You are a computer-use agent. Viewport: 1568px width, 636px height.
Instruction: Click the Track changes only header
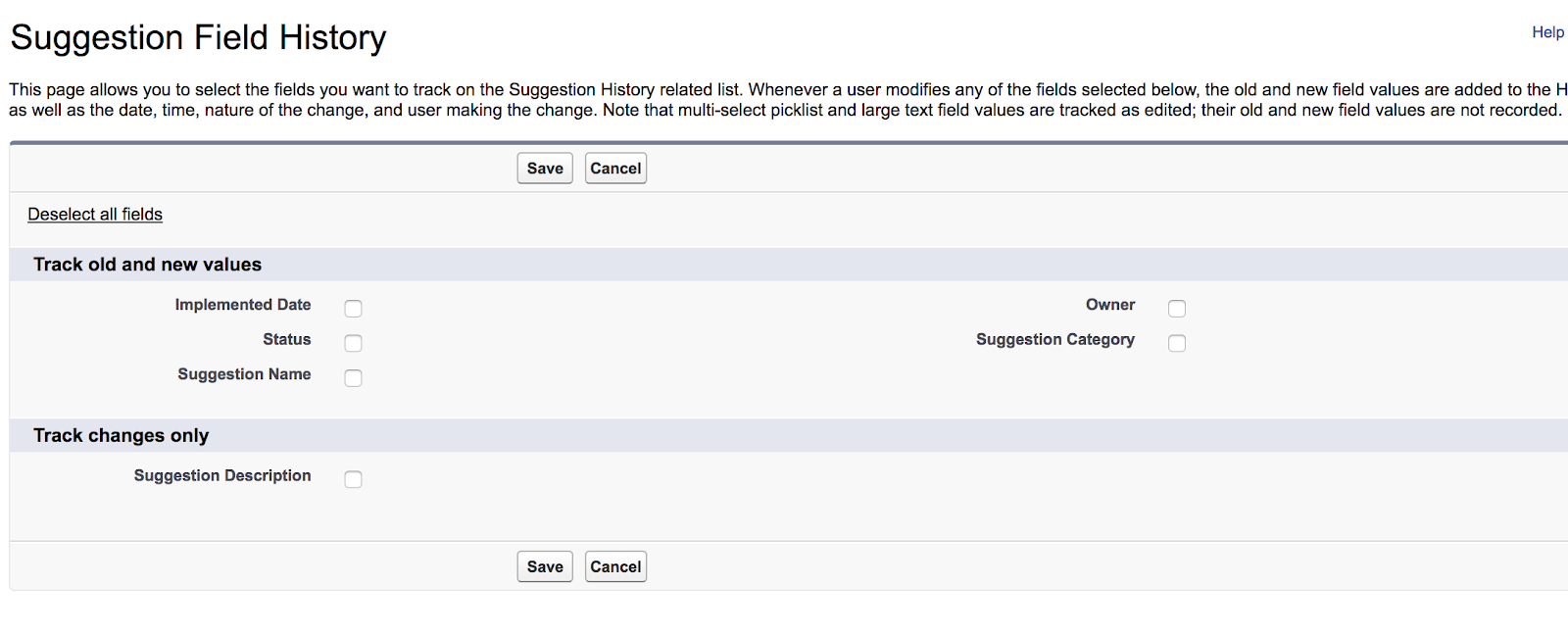click(x=121, y=435)
